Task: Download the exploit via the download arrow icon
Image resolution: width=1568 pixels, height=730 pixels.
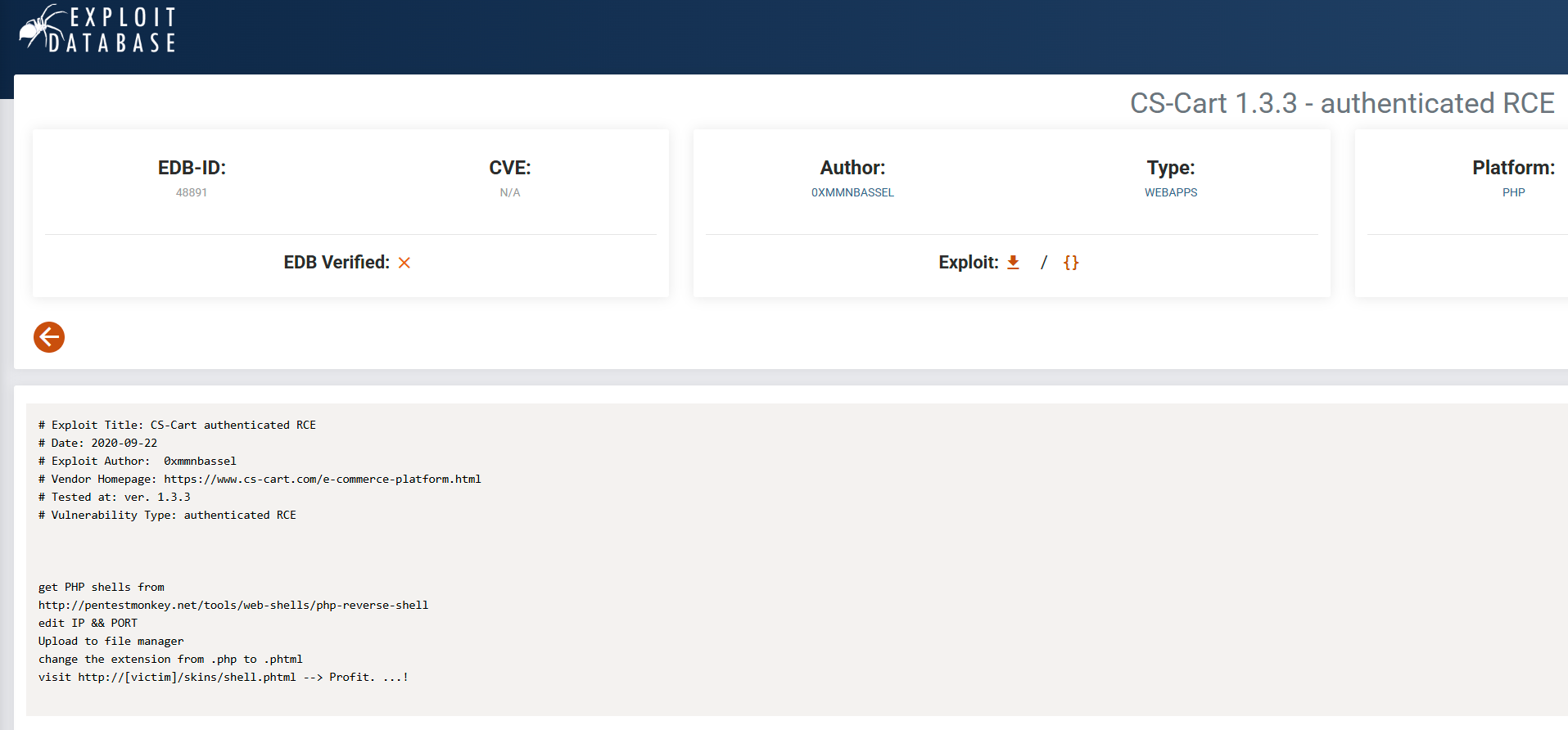Action: (x=1013, y=263)
